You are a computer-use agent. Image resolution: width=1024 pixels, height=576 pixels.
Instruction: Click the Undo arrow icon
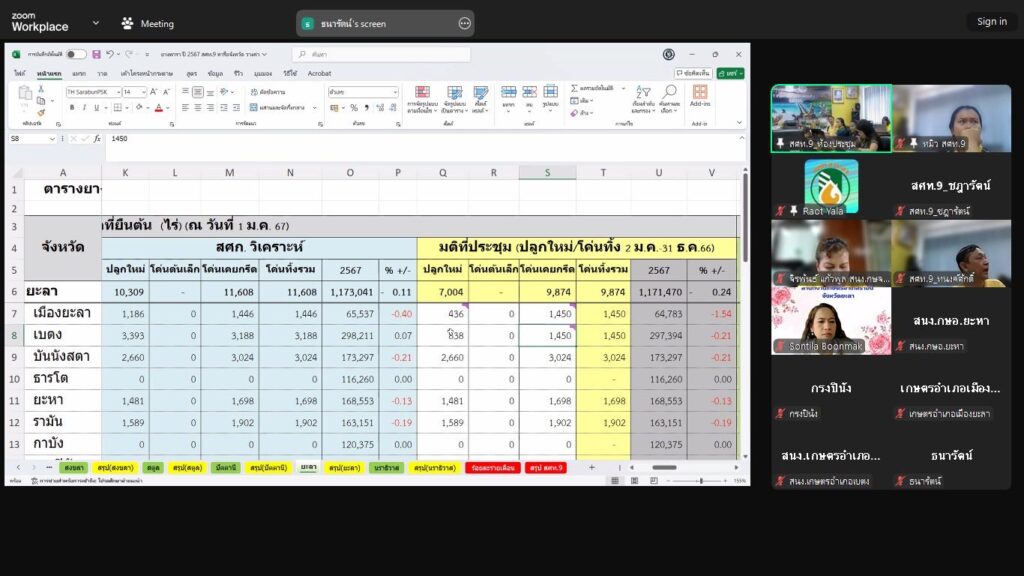click(110, 54)
